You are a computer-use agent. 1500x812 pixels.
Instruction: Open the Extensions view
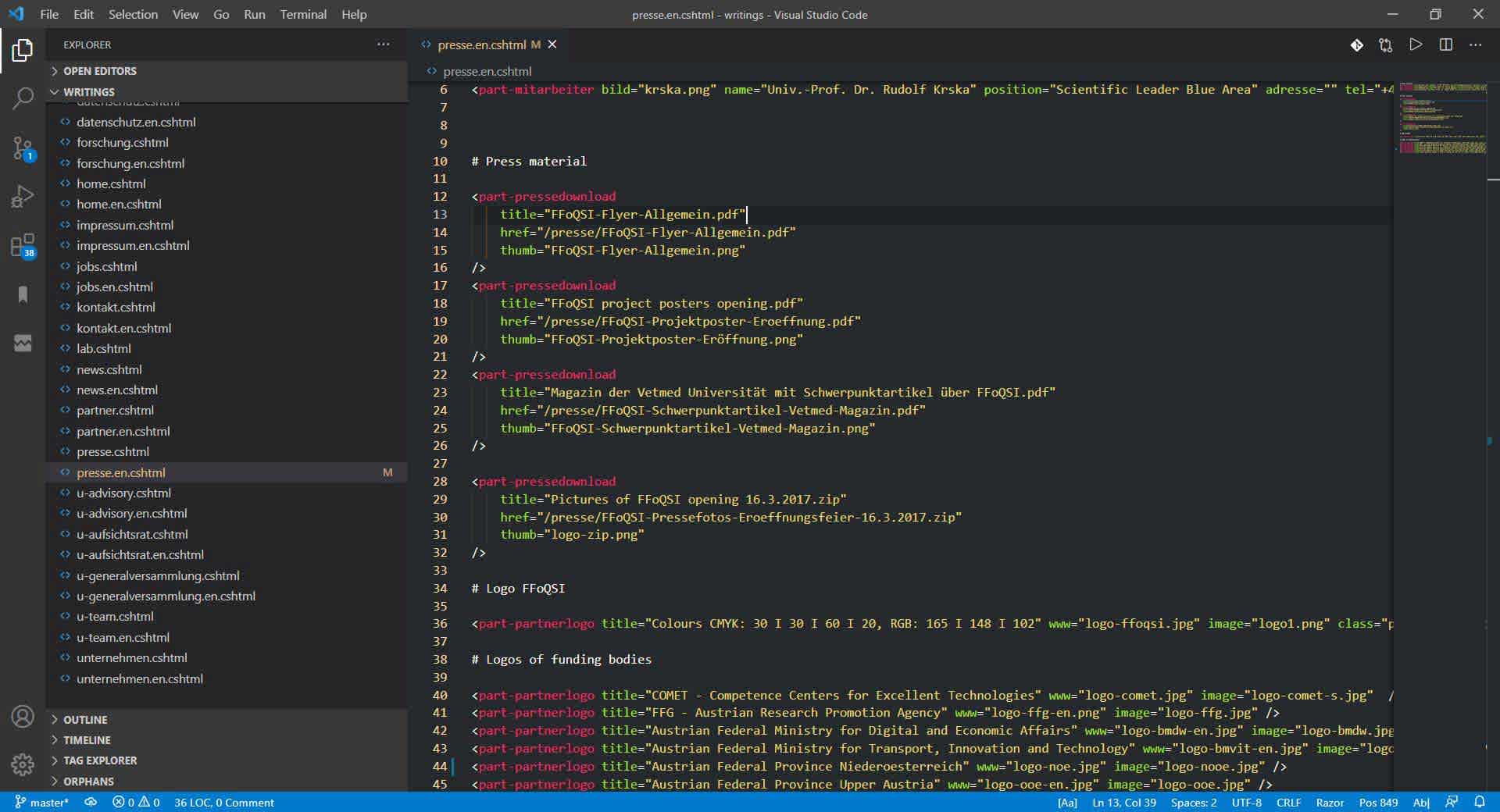23,245
